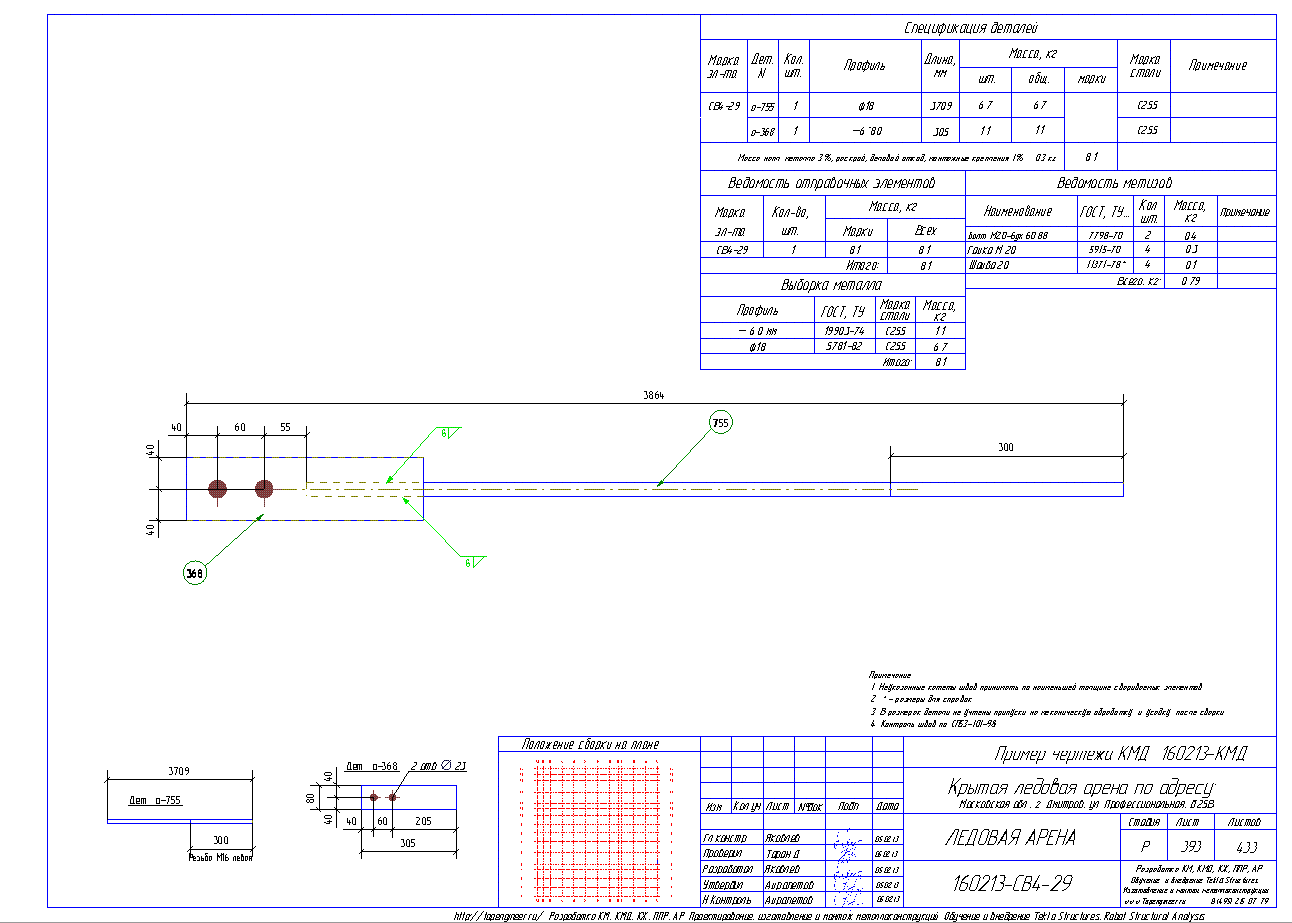Viewport: 1292px width, 923px height.
Task: Select the hardware total mass value "0.79"
Action: pos(1190,281)
